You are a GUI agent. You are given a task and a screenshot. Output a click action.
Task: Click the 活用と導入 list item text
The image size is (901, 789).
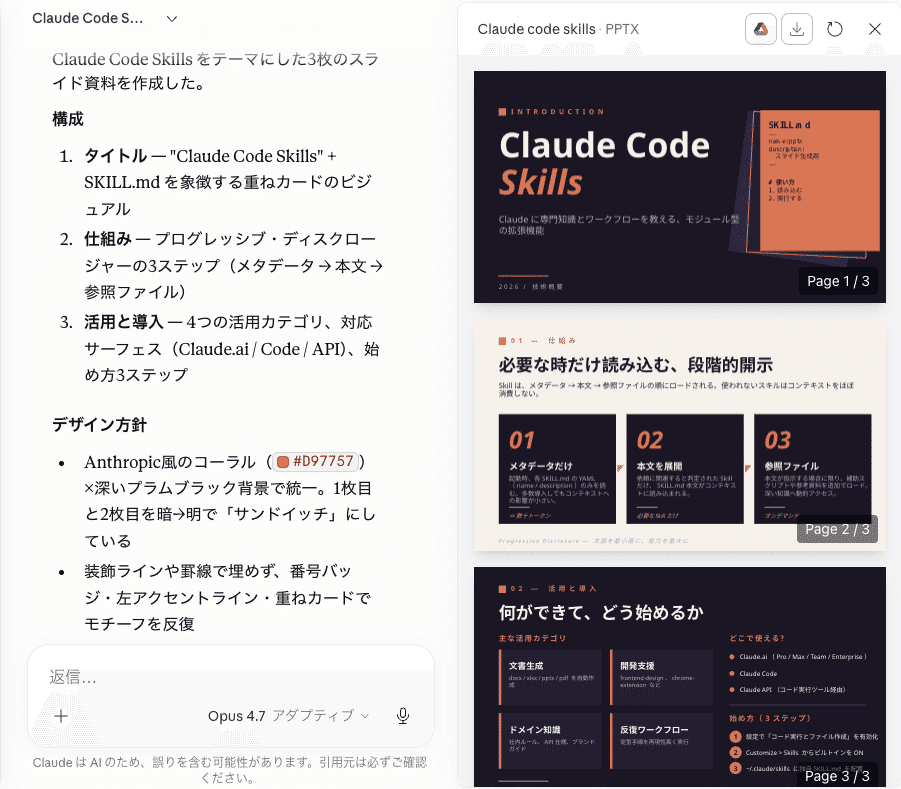[x=232, y=348]
